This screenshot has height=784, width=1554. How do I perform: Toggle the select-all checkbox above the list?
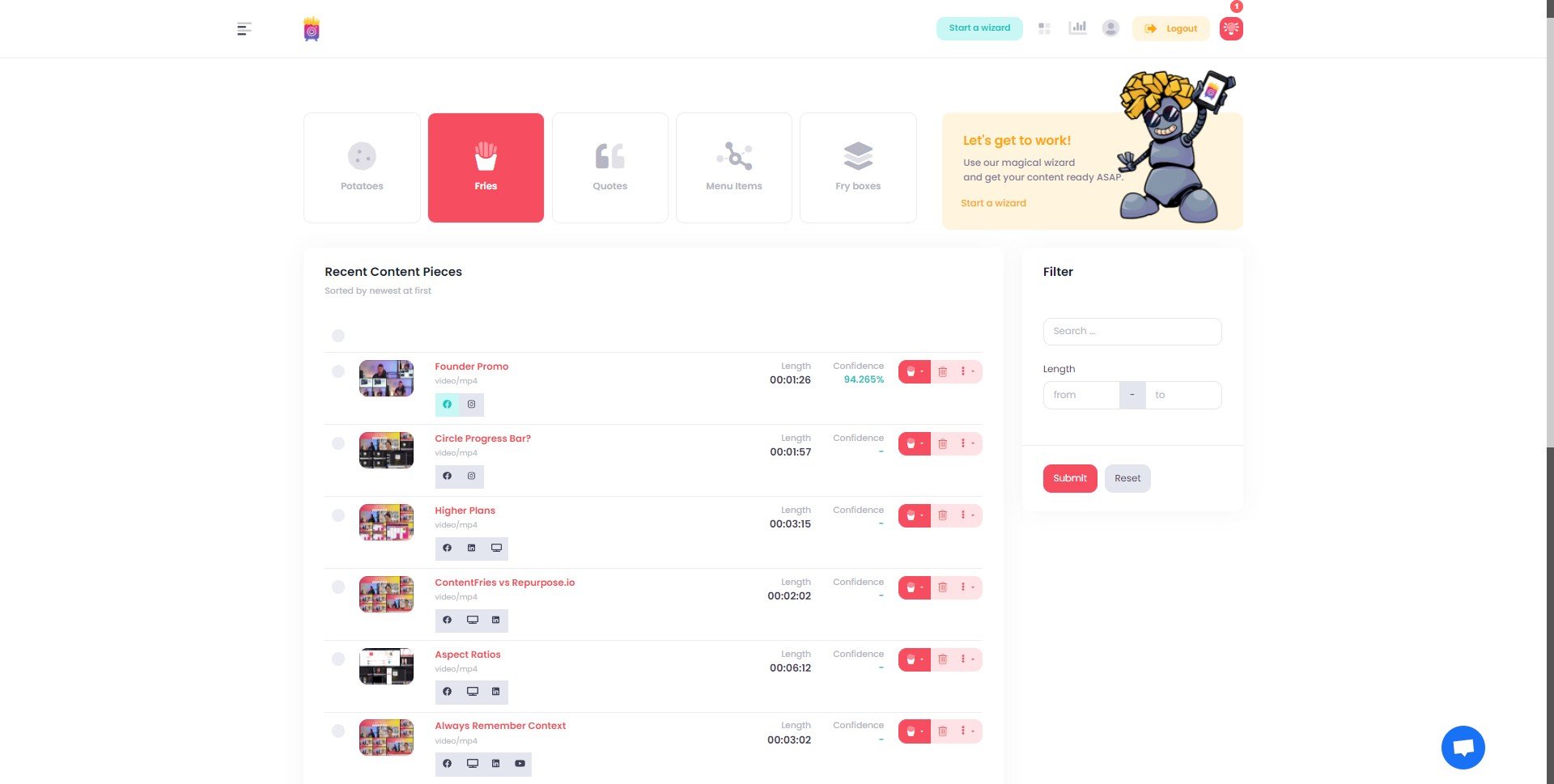[x=338, y=336]
